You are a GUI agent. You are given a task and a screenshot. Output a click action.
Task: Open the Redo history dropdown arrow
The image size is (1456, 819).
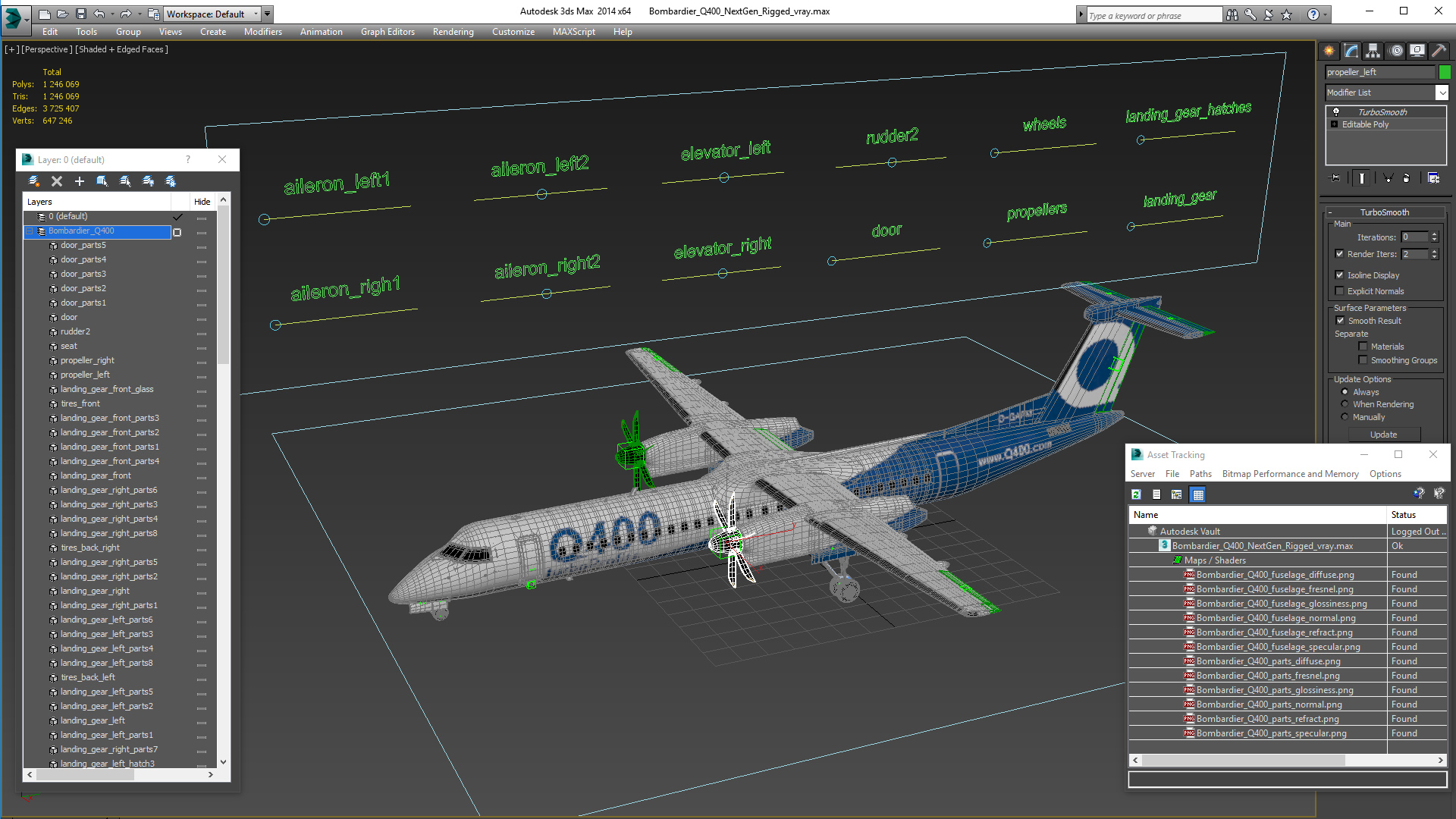tap(138, 14)
